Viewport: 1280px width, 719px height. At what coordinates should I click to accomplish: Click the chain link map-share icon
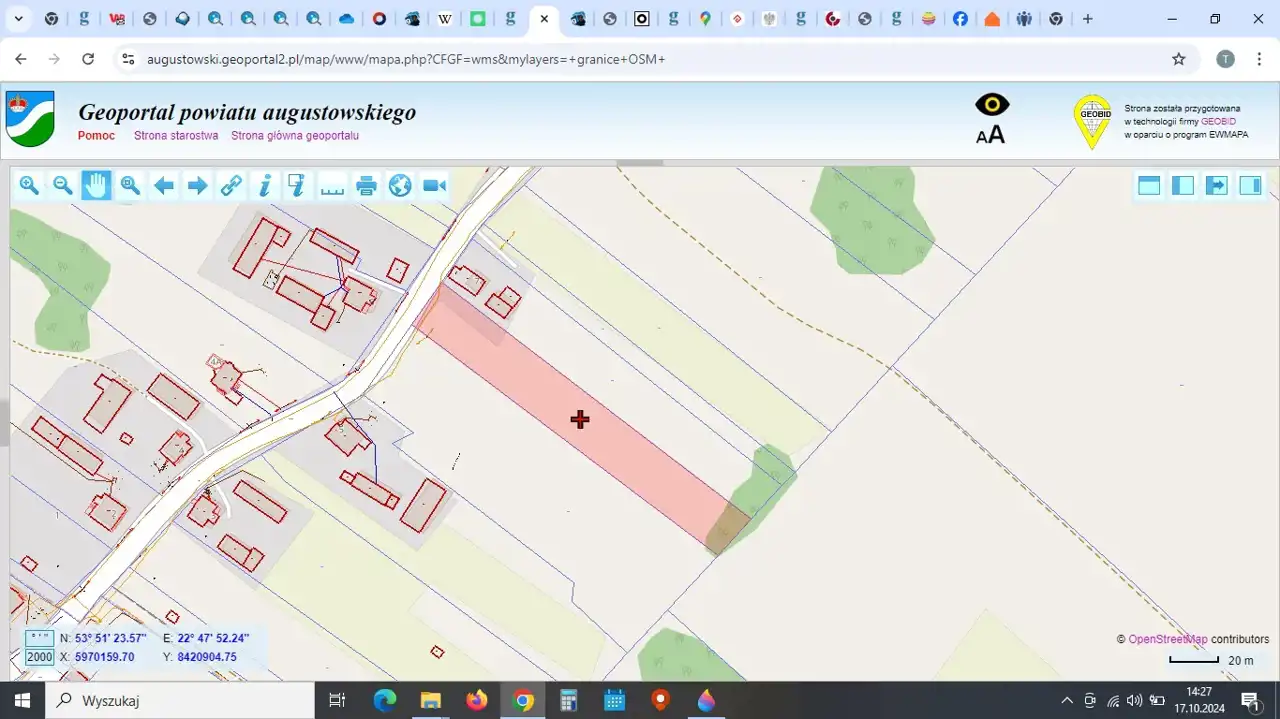tap(231, 185)
